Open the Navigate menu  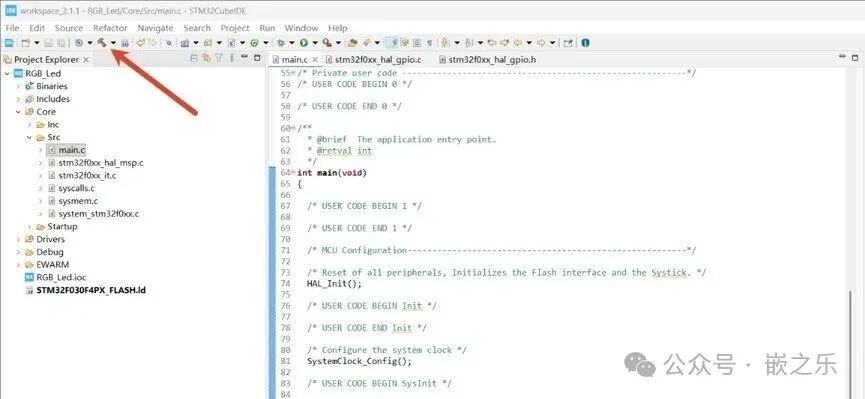(155, 28)
